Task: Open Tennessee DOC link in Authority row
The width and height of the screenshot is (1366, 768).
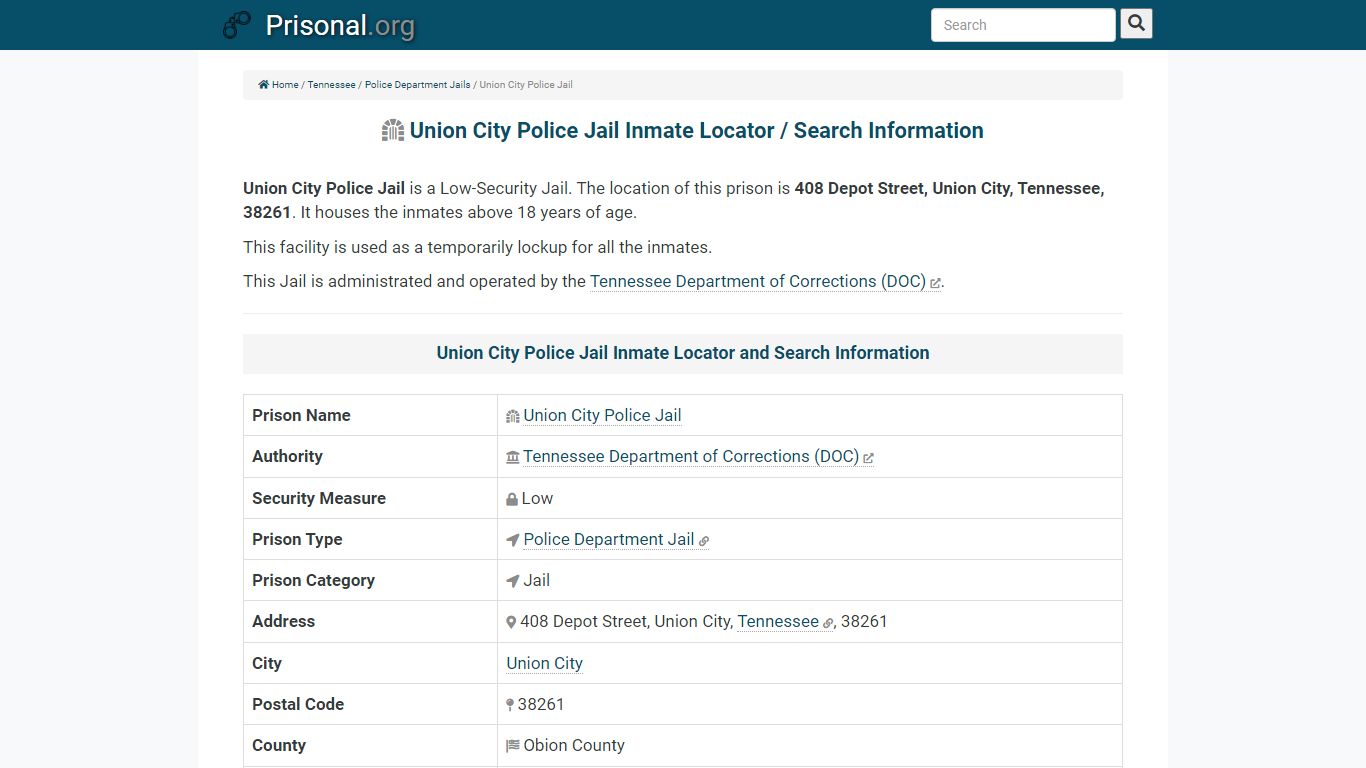Action: (691, 456)
